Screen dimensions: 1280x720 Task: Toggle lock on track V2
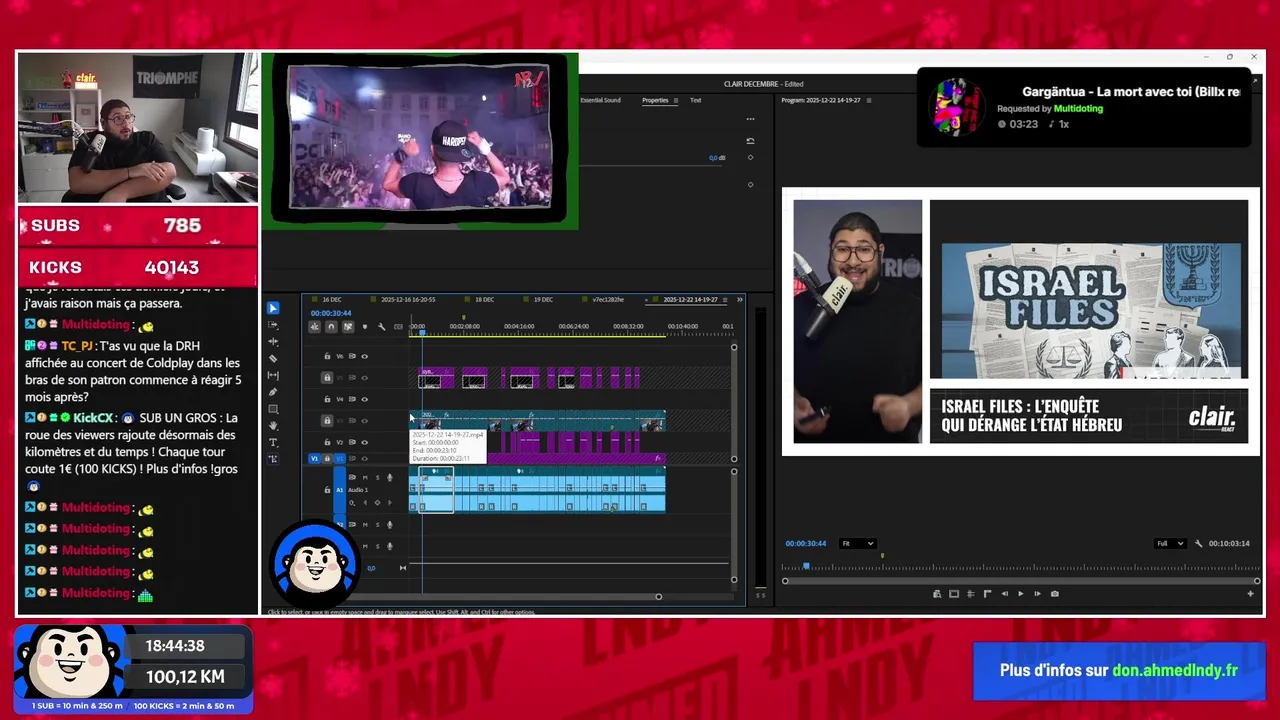327,442
